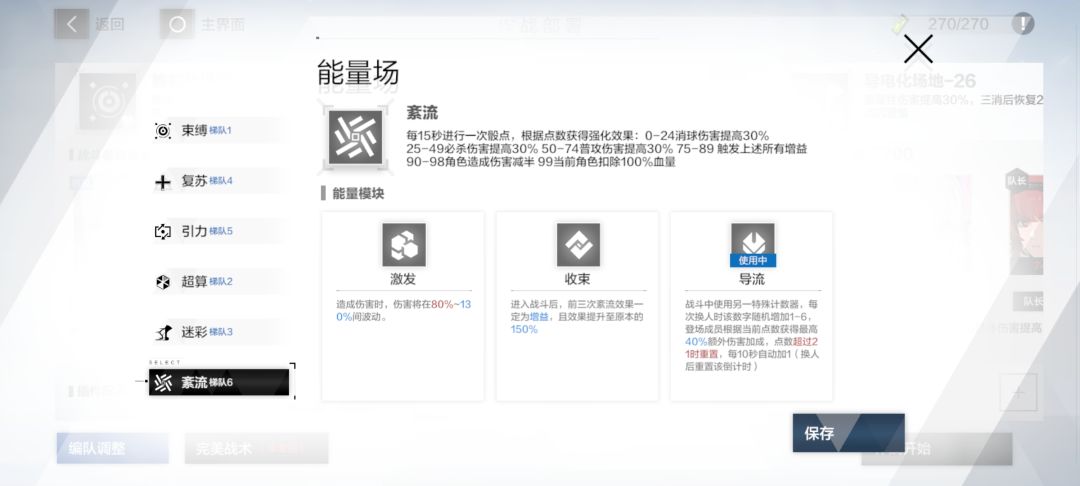Click the 紊流 icon in selected row
The width and height of the screenshot is (1080, 486).
pyautogui.click(x=163, y=383)
